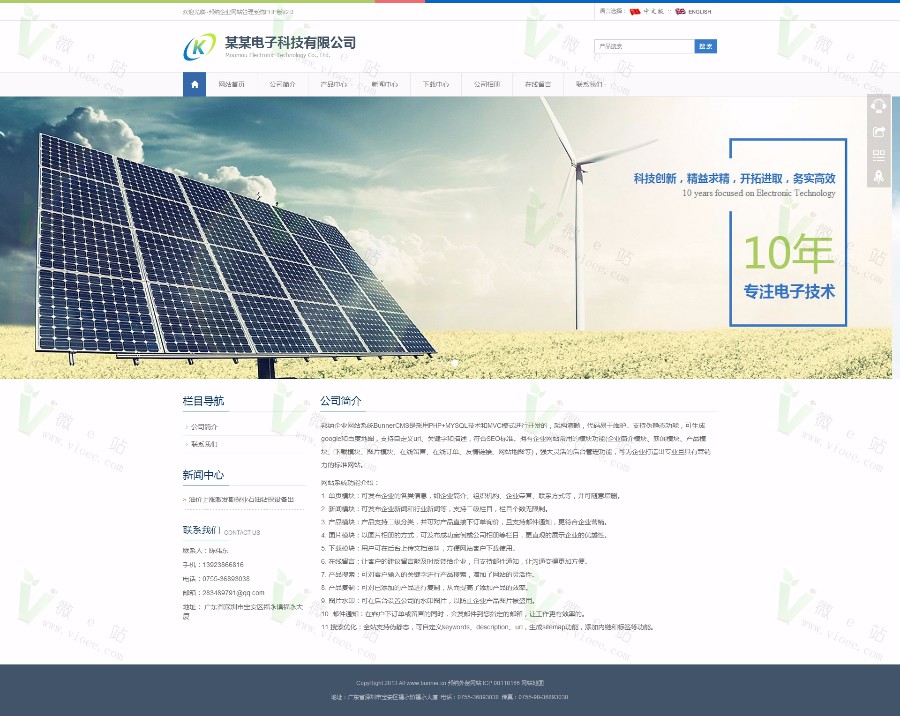
Task: Open the 产品中心 dropdown menu
Action: pyautogui.click(x=333, y=85)
